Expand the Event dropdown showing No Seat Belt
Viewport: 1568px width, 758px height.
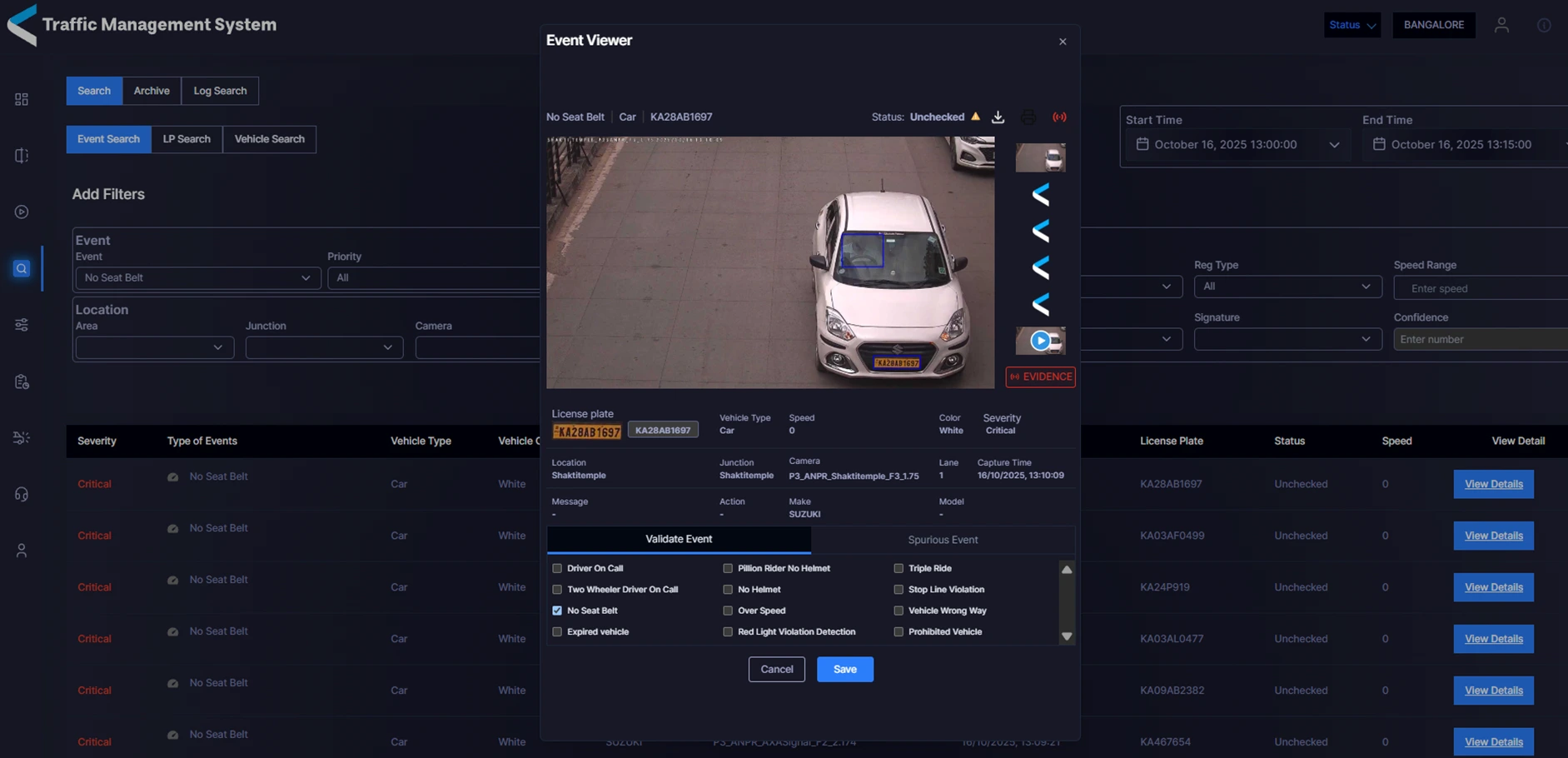click(197, 278)
